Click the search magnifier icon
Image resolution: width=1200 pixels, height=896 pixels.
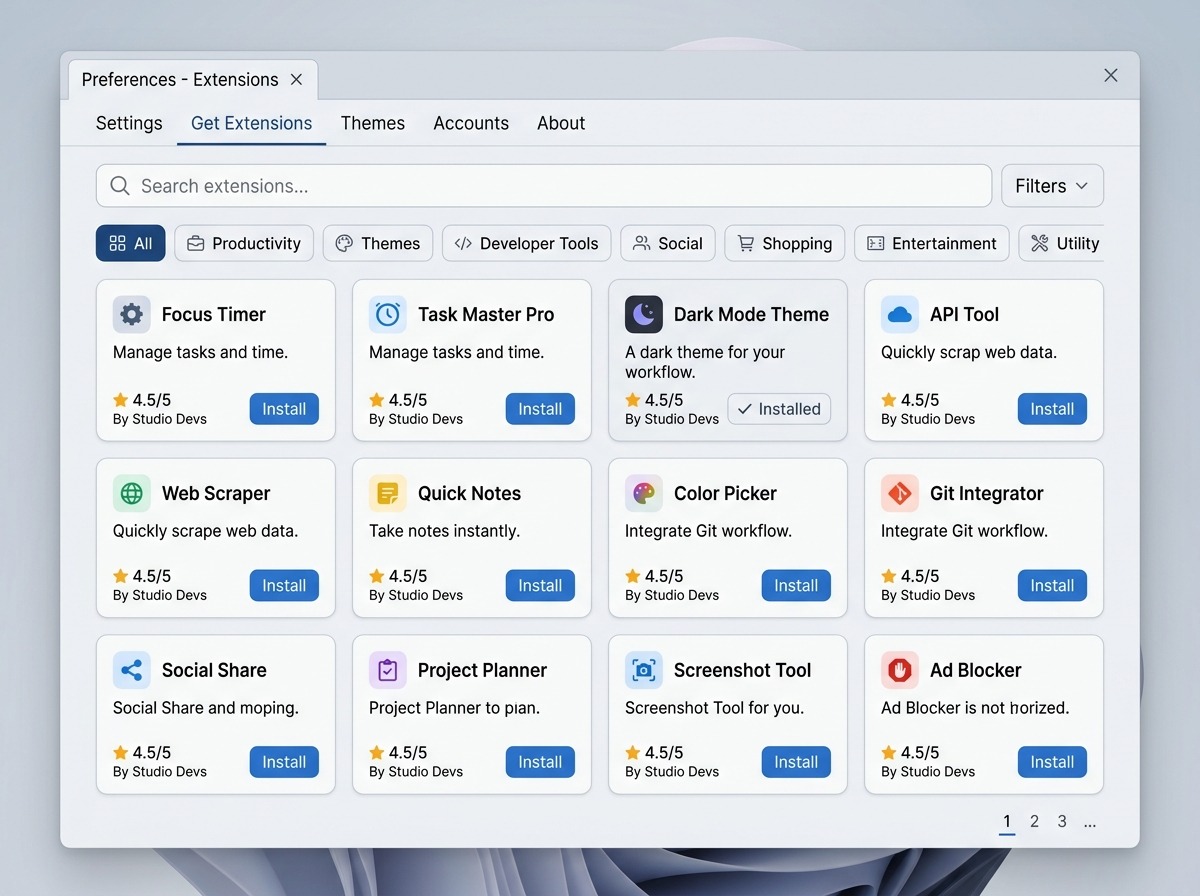pos(120,186)
